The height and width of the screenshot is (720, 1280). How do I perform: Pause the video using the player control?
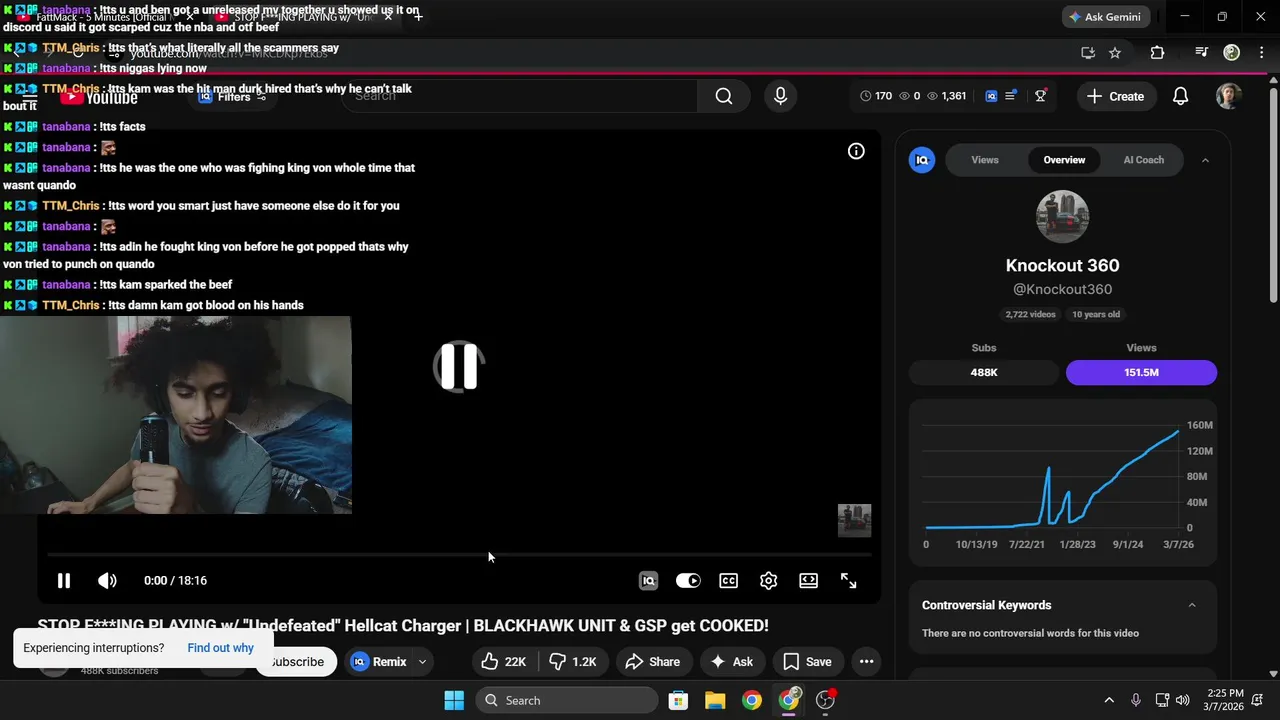point(63,580)
